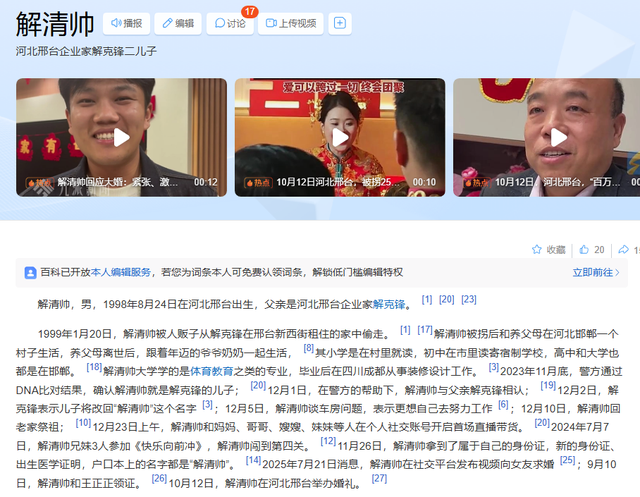Click subtitle 河北邢台企业家解克锋二儿子
Image resolution: width=640 pixels, height=497 pixels.
click(x=86, y=51)
